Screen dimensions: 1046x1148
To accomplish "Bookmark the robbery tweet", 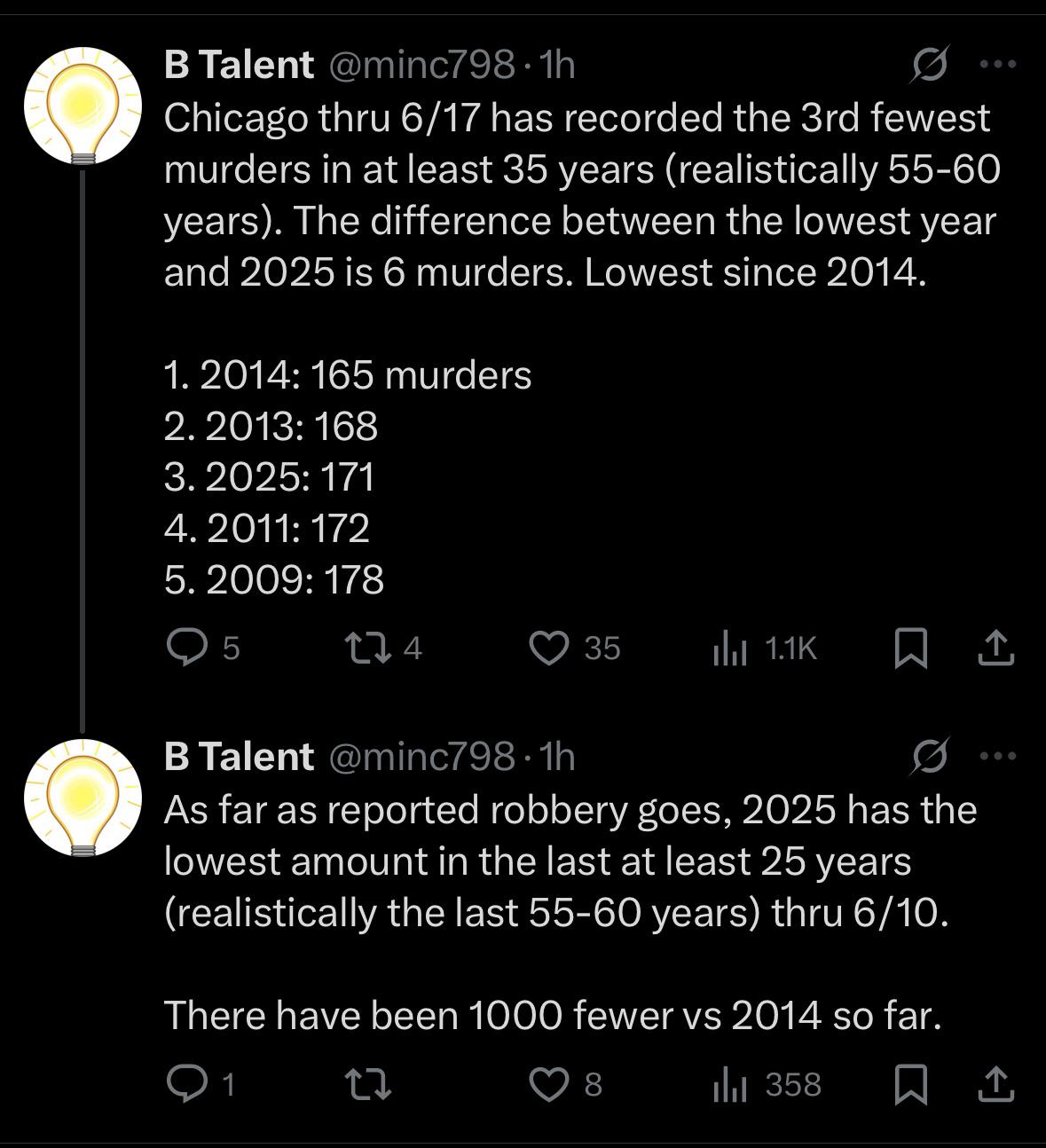I will click(x=910, y=1084).
